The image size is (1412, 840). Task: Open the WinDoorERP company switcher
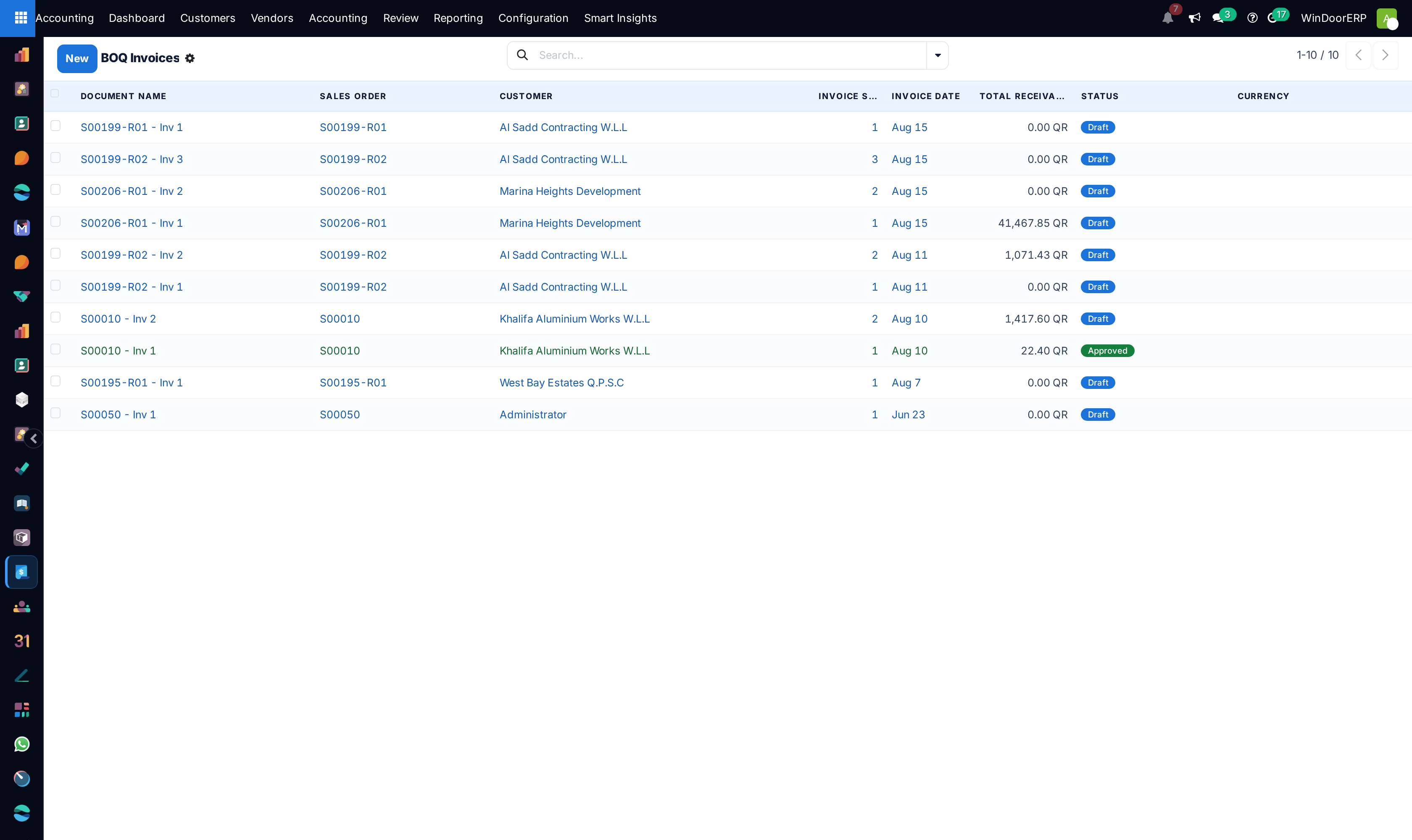pos(1333,18)
